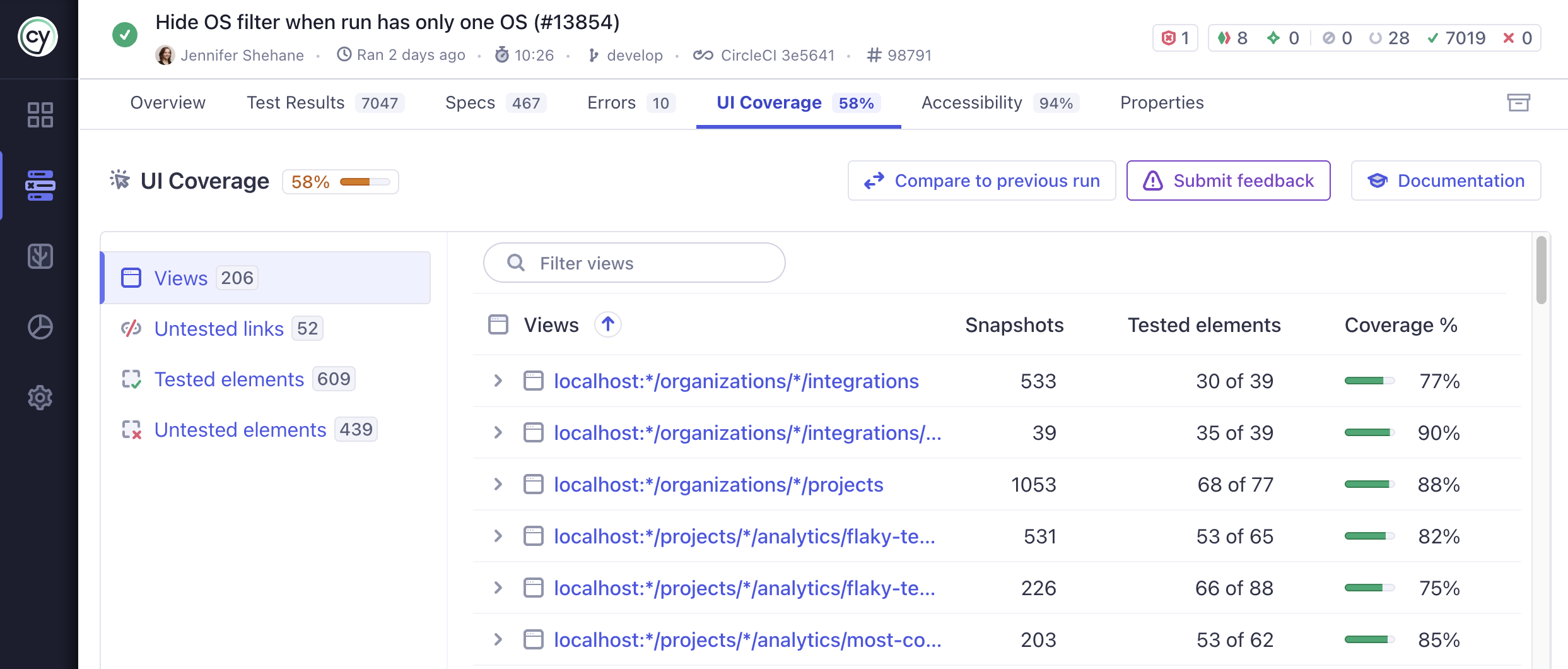
Task: Open the projects grid icon in the sidebar
Action: [x=40, y=115]
